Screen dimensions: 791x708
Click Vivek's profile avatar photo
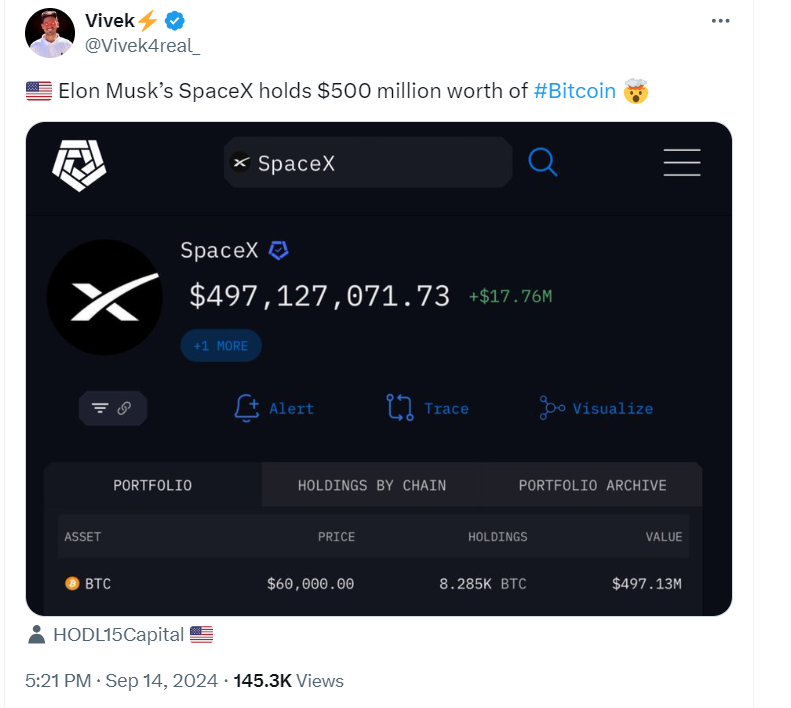point(50,34)
